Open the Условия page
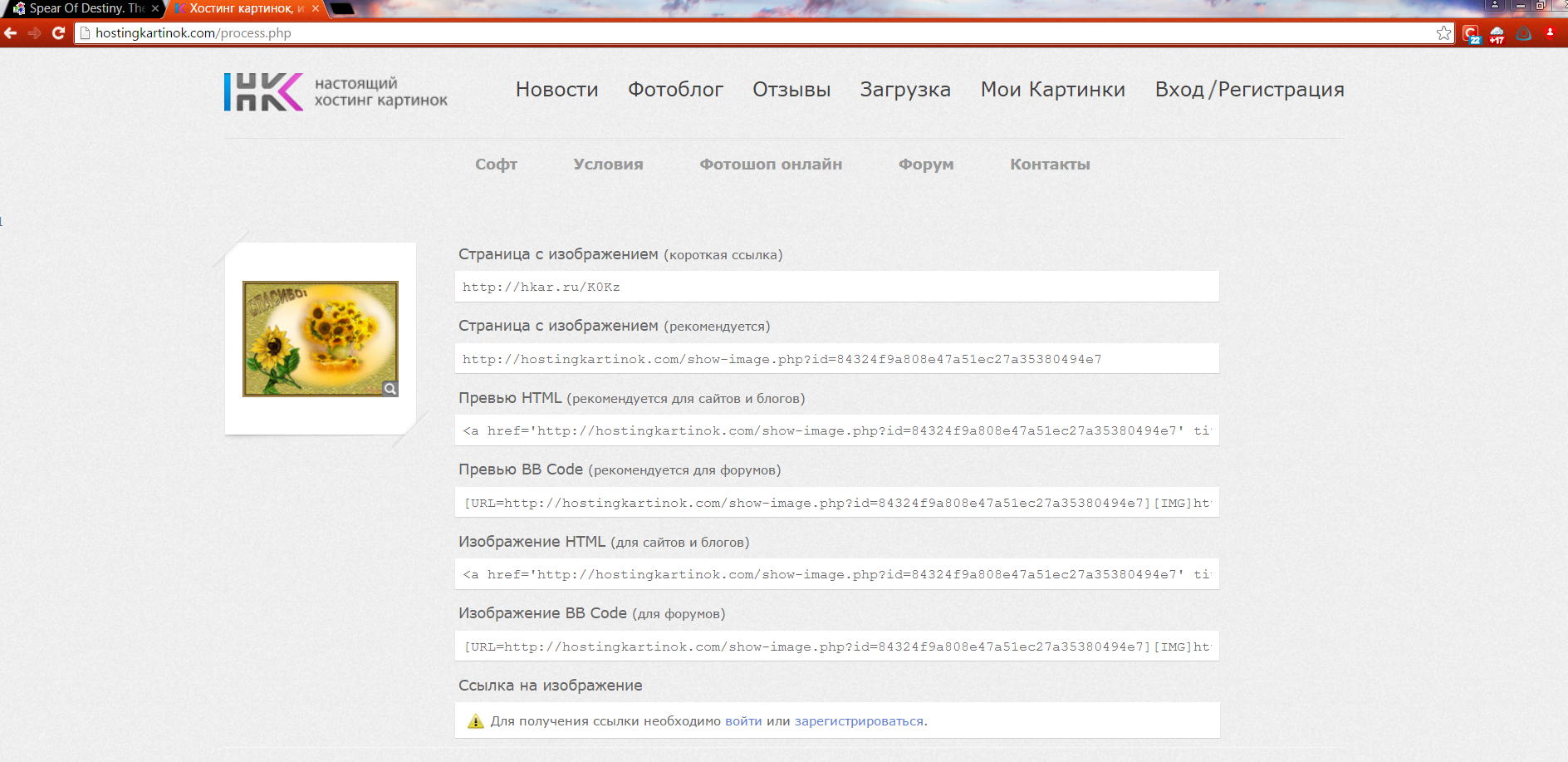This screenshot has height=762, width=1568. [x=608, y=165]
